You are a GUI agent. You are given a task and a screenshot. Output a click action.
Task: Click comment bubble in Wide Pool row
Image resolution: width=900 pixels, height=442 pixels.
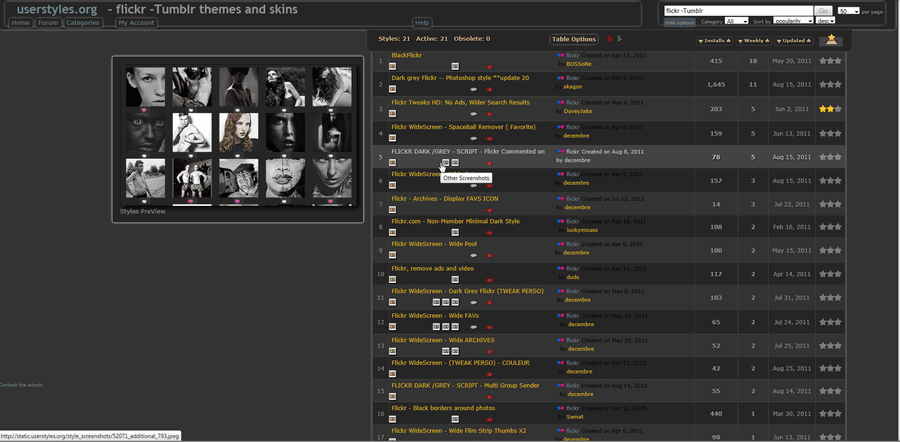tap(474, 255)
